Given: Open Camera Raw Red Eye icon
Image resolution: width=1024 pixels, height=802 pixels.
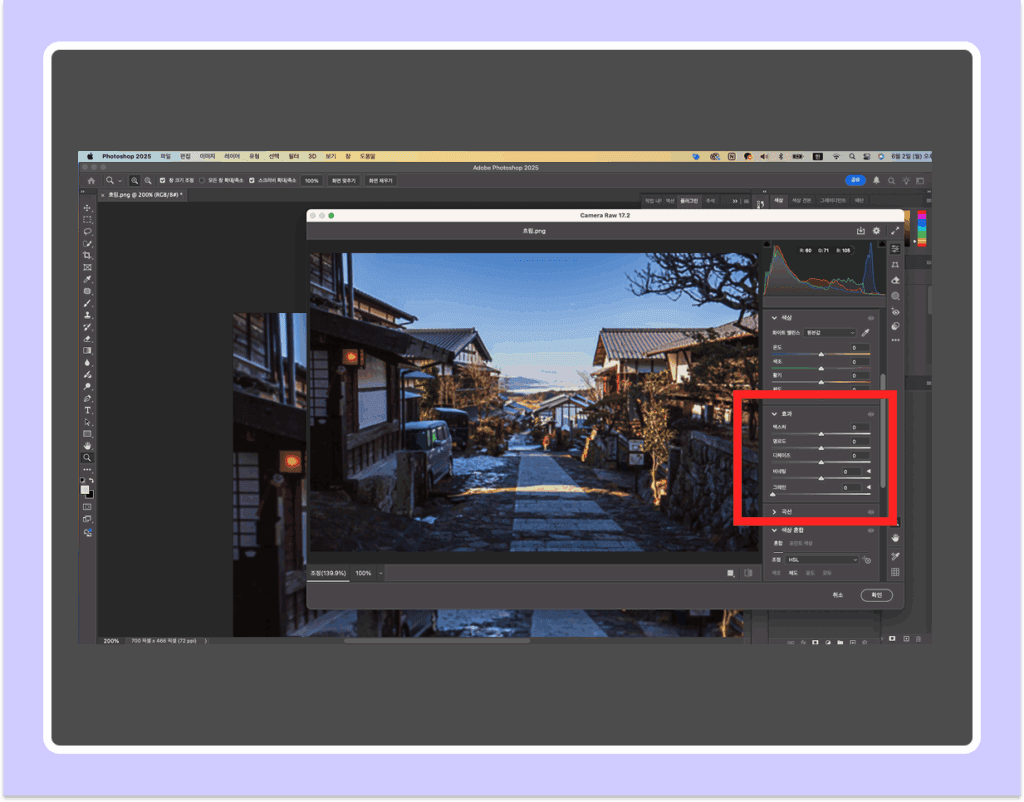Looking at the screenshot, I should [895, 312].
